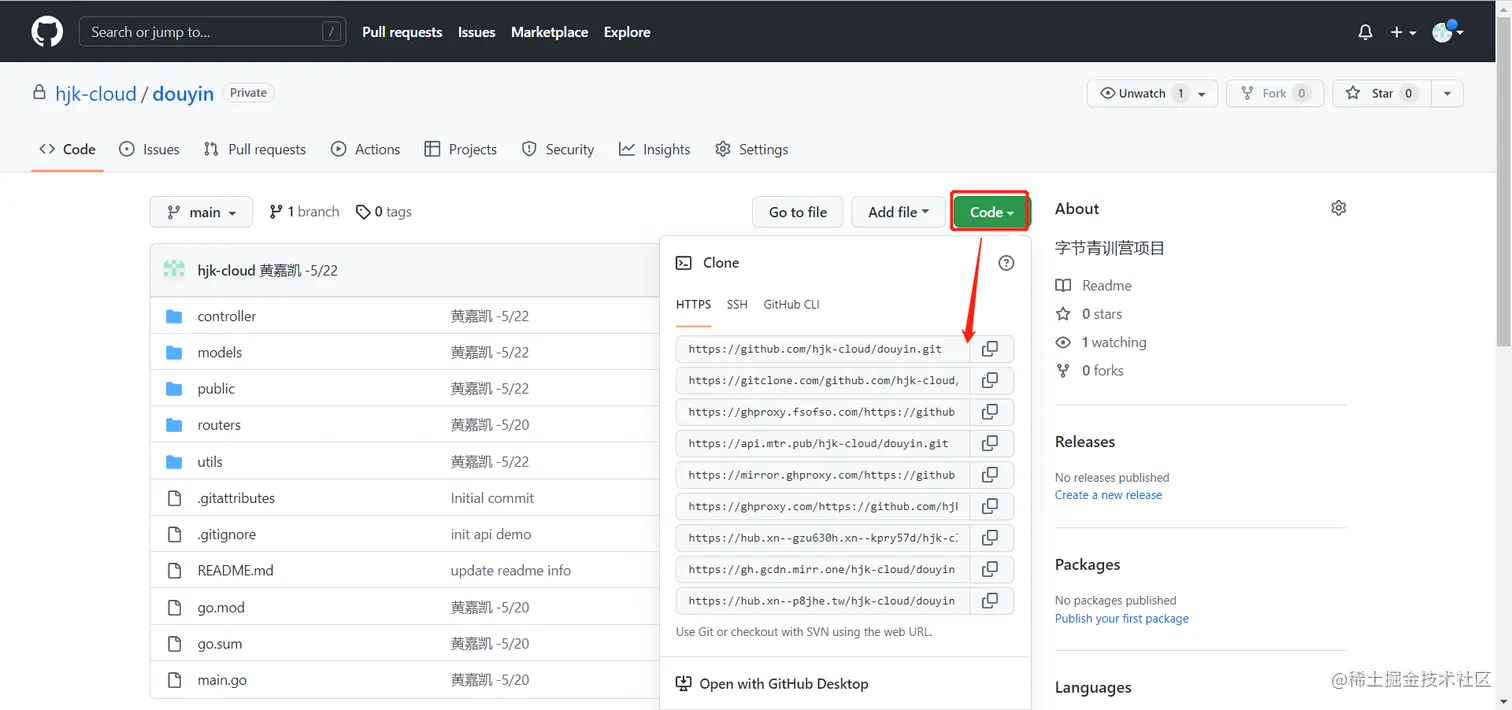Viewport: 1512px width, 710px height.
Task: View the 0 tags link
Action: click(384, 212)
